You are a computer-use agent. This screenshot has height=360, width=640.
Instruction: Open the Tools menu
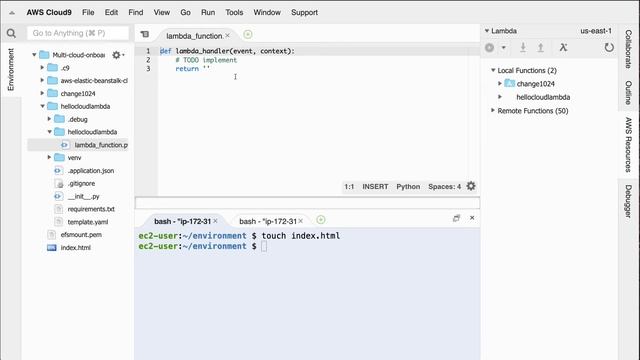pyautogui.click(x=234, y=12)
